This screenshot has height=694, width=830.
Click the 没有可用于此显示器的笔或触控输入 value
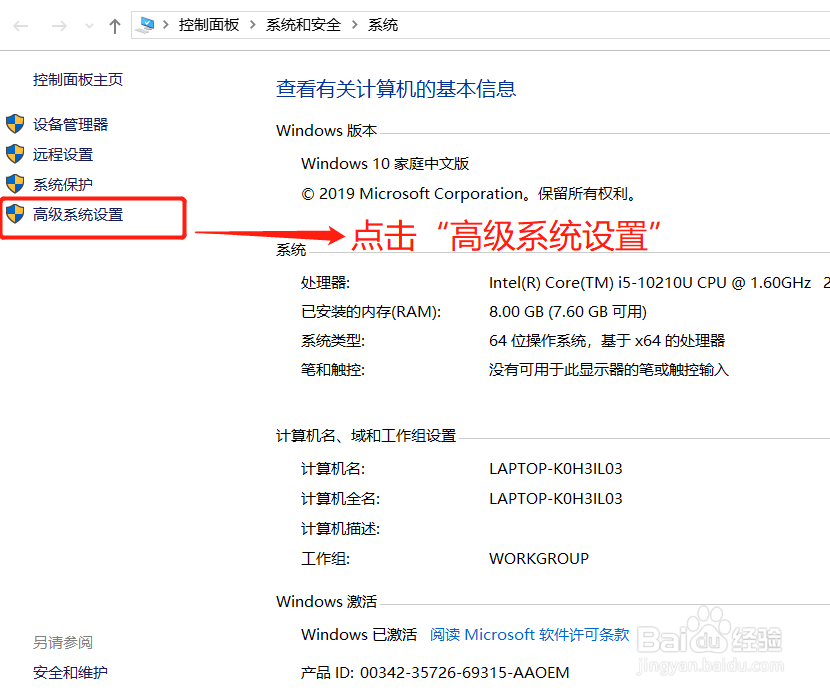(x=609, y=369)
